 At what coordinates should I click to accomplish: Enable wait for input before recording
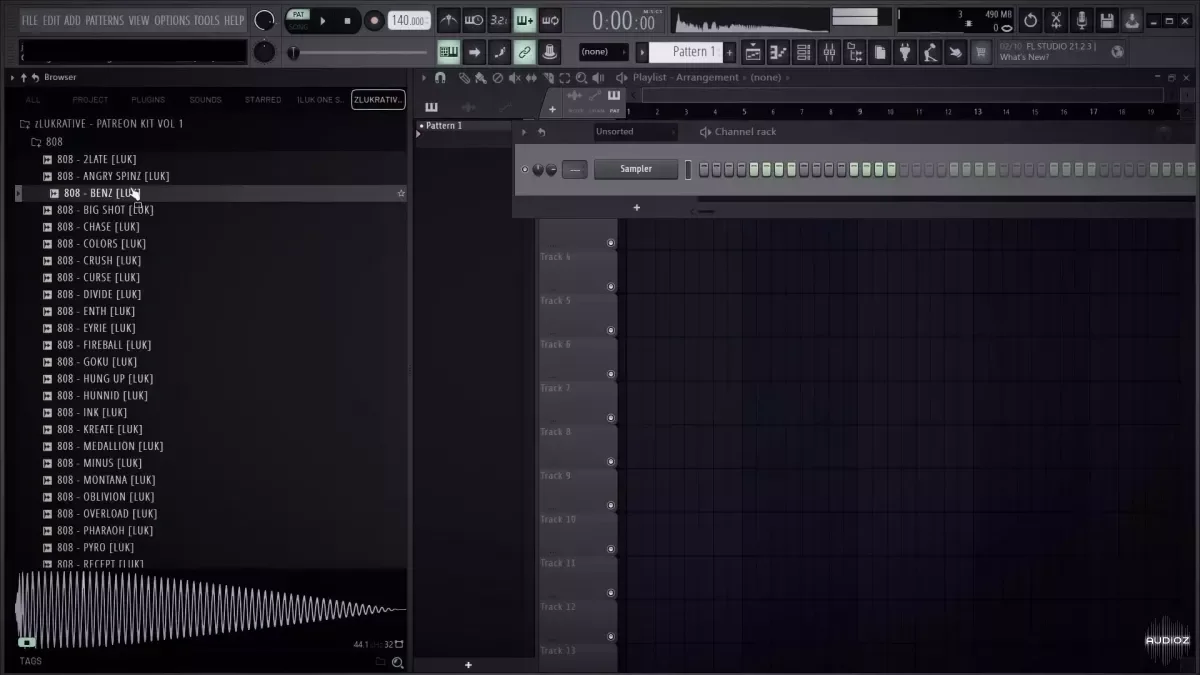click(x=474, y=20)
